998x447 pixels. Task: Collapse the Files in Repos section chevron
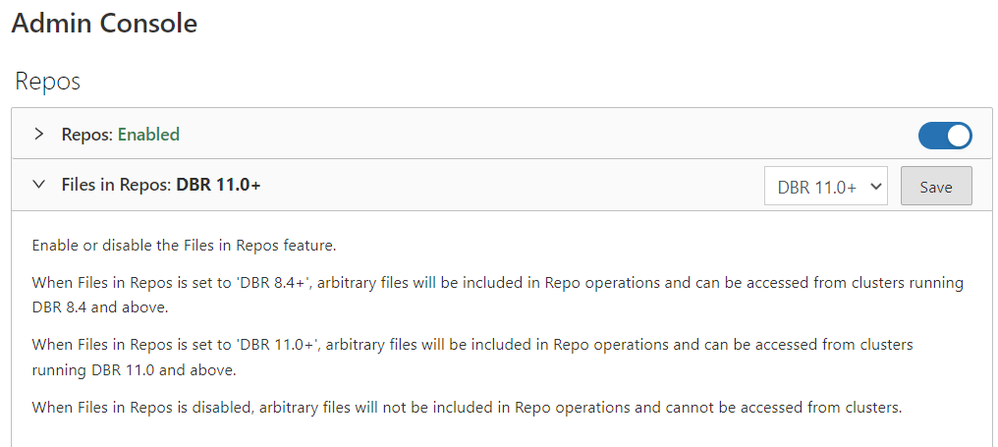point(39,185)
